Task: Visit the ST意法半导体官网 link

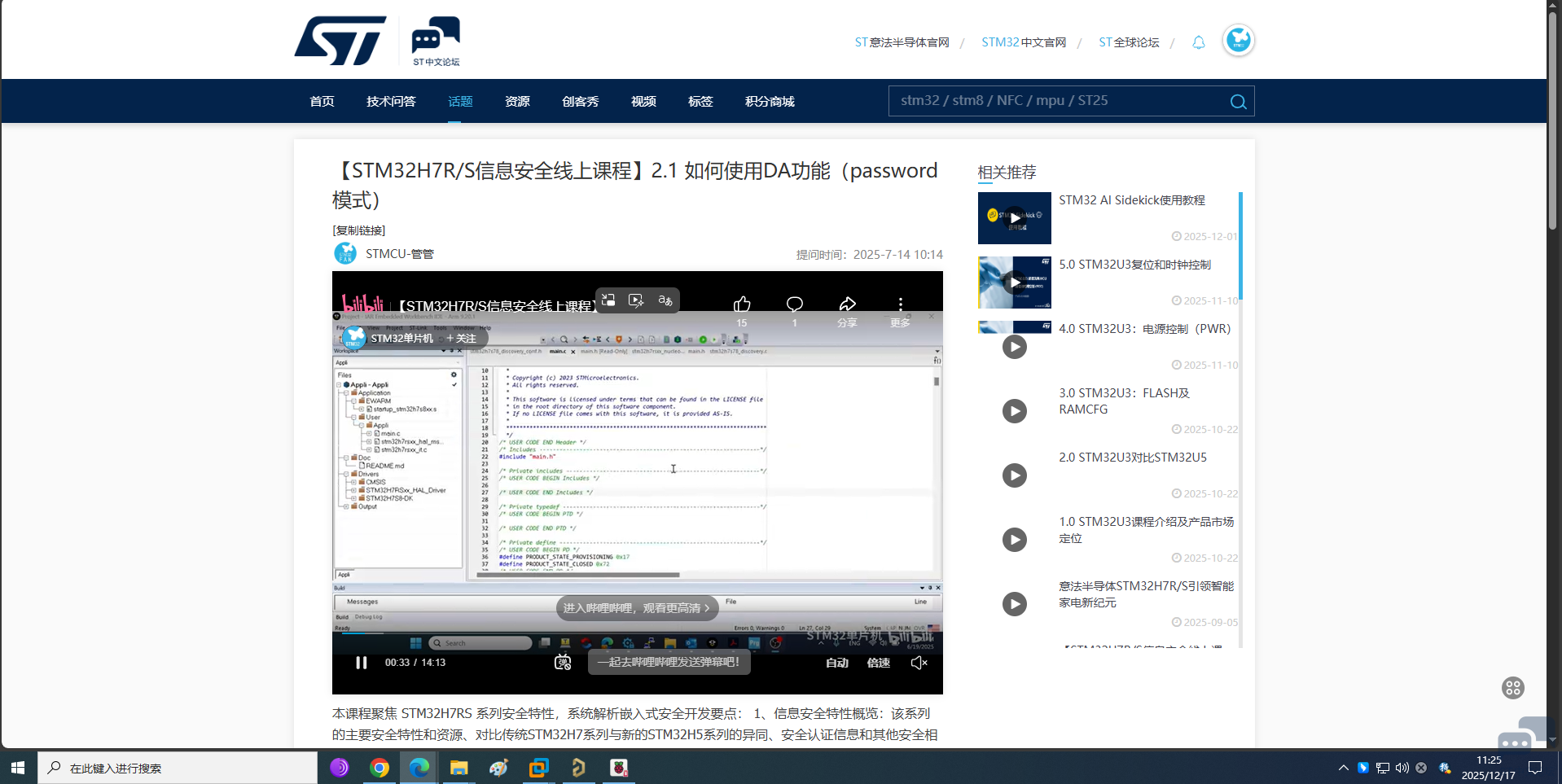Action: coord(902,42)
